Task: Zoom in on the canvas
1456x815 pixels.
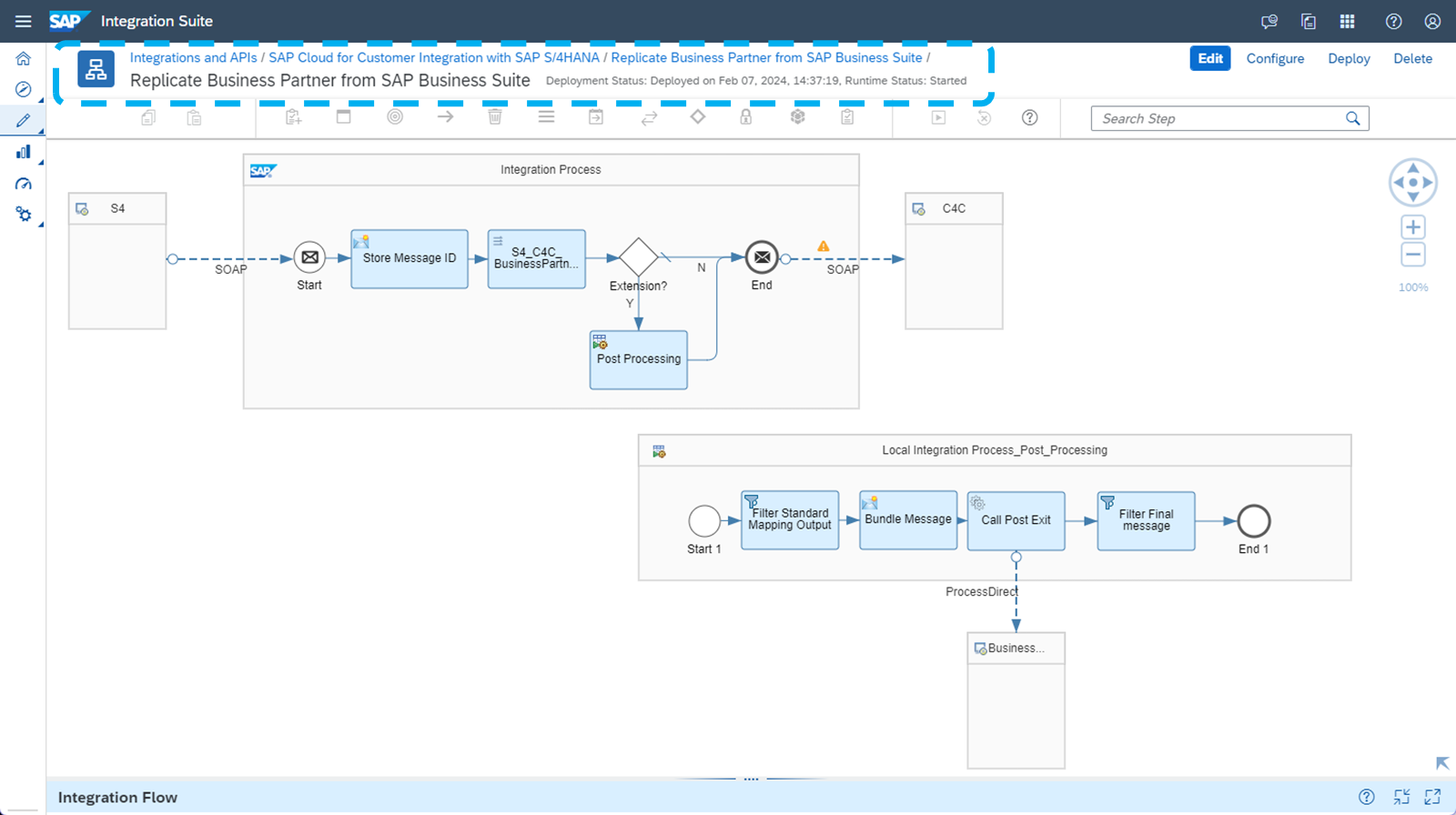Action: pyautogui.click(x=1413, y=227)
